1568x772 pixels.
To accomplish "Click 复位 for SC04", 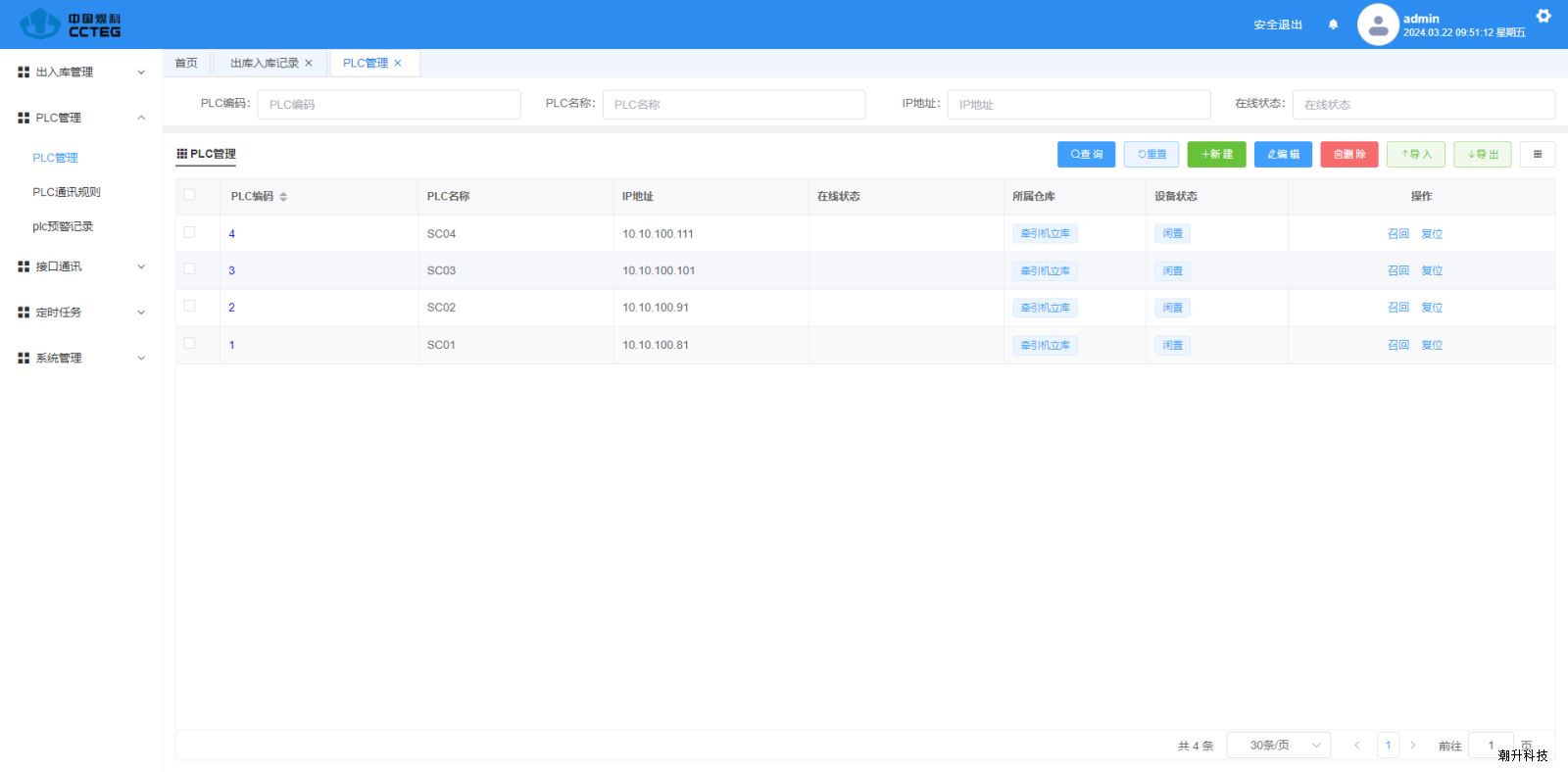I will 1432,234.
